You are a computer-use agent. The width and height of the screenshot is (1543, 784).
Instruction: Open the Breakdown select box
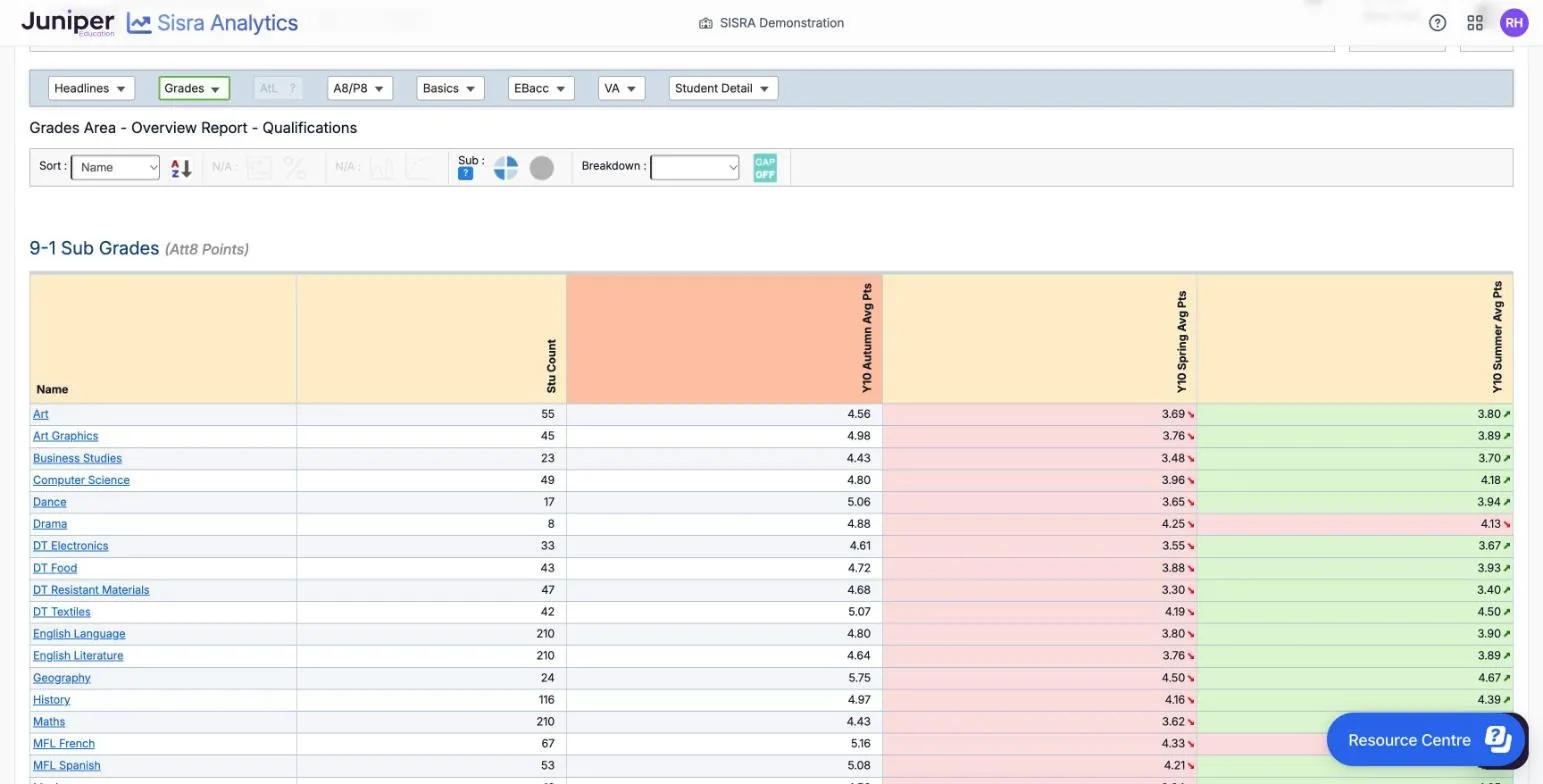(x=695, y=167)
